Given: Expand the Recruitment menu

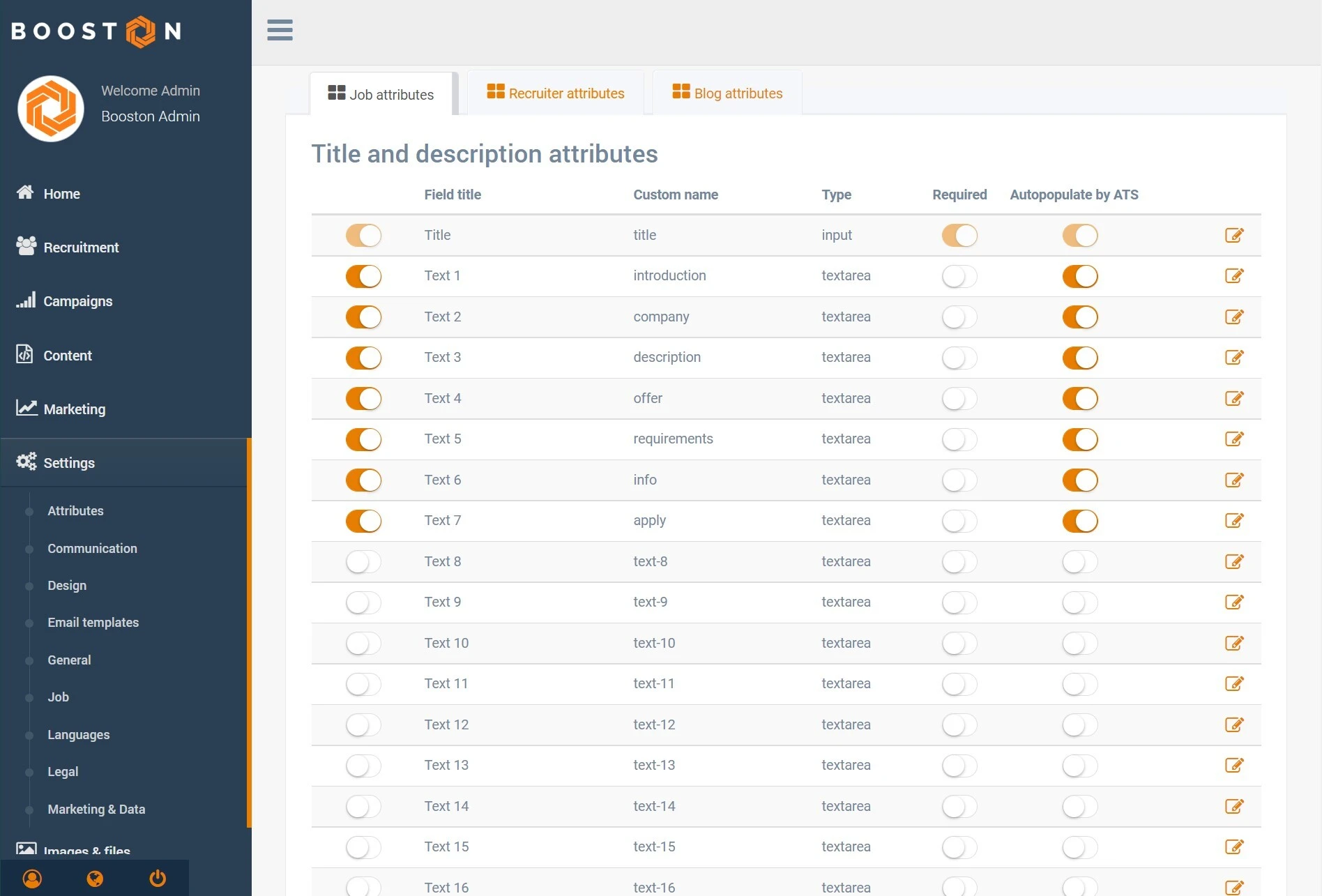Looking at the screenshot, I should click(x=81, y=248).
